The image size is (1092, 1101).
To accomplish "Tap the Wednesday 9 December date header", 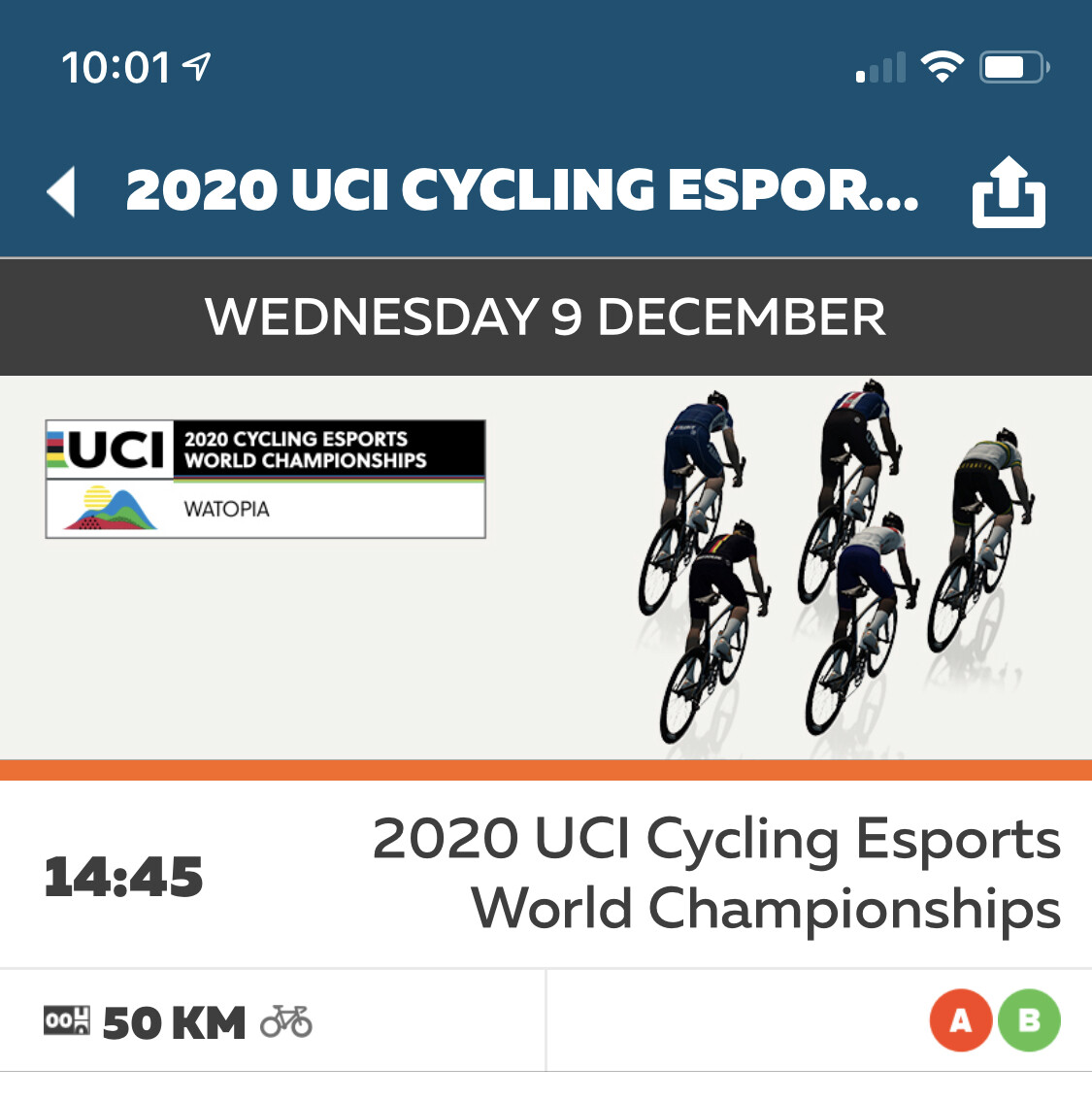I will point(546,317).
